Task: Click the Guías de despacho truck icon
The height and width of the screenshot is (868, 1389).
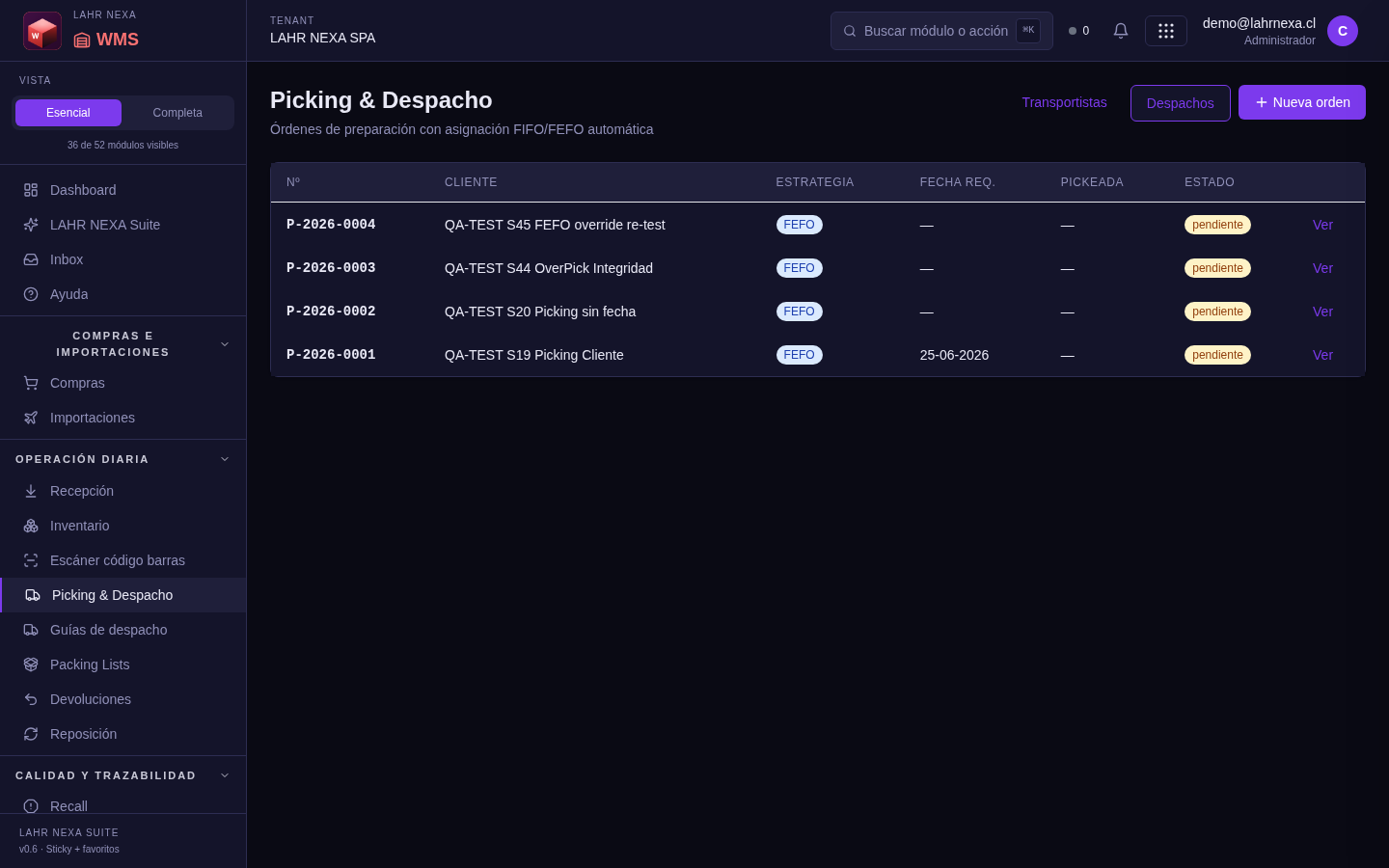Action: [31, 630]
